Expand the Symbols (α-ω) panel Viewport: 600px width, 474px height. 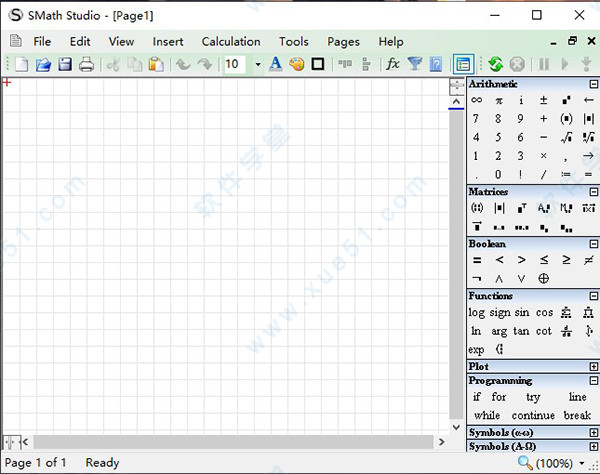point(593,432)
